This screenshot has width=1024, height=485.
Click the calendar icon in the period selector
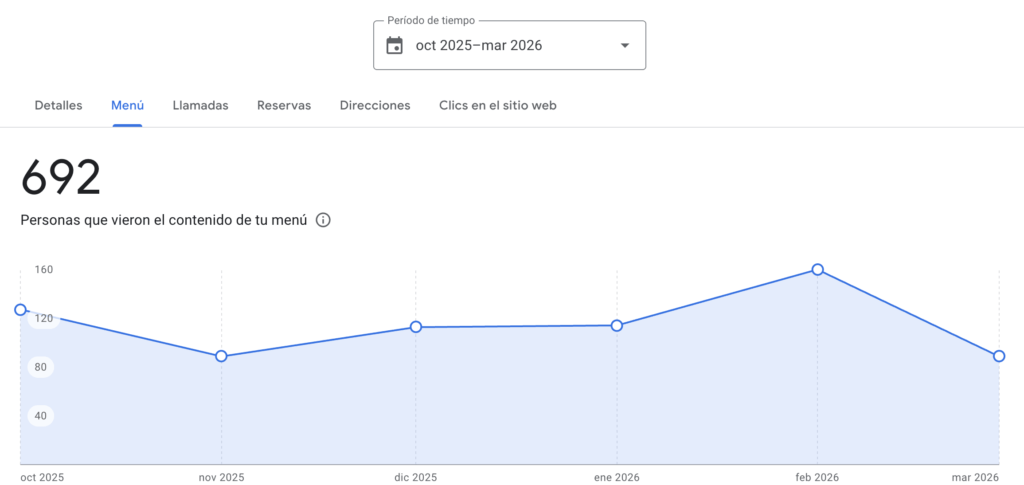[x=395, y=45]
